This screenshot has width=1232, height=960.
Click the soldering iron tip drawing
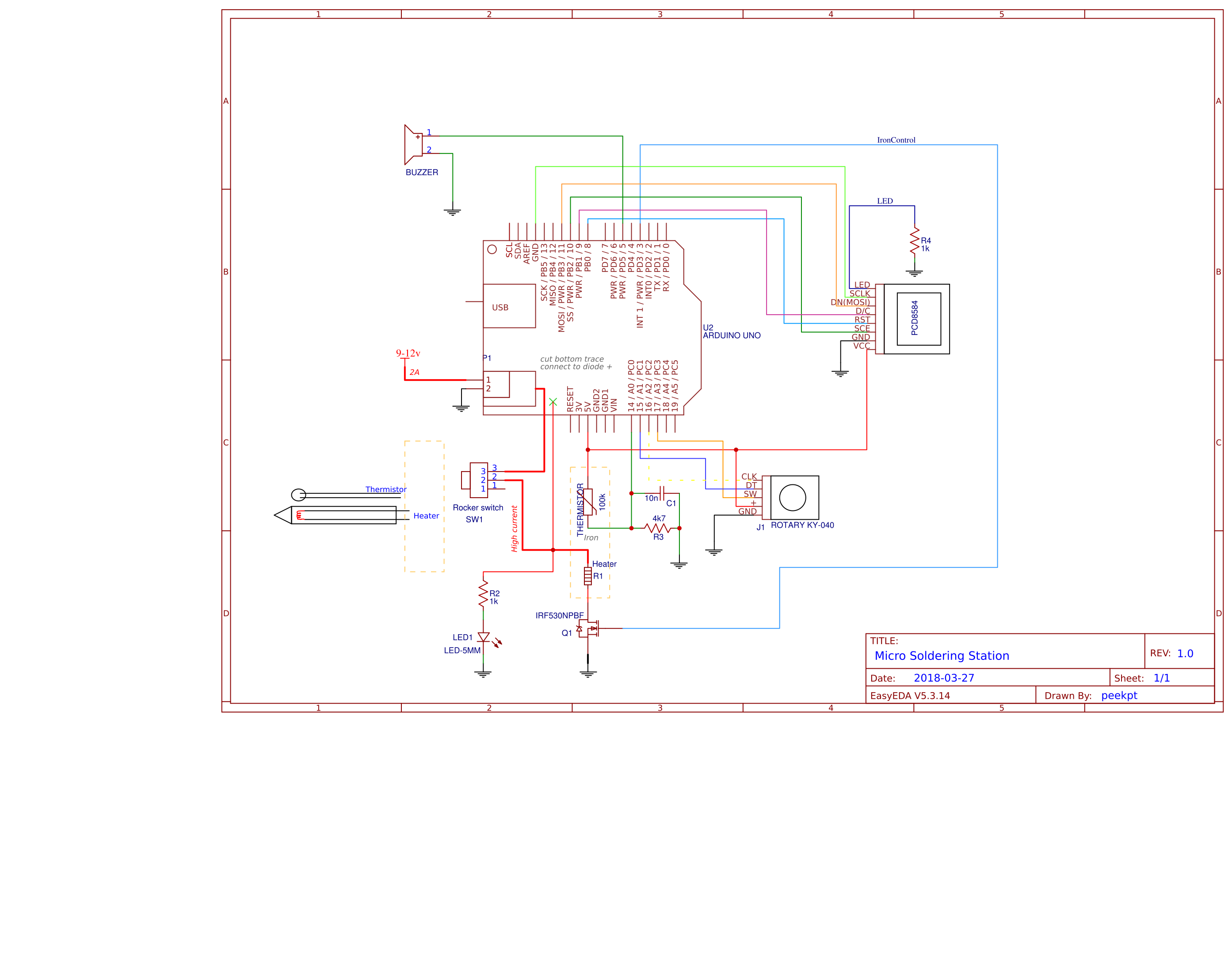(284, 515)
